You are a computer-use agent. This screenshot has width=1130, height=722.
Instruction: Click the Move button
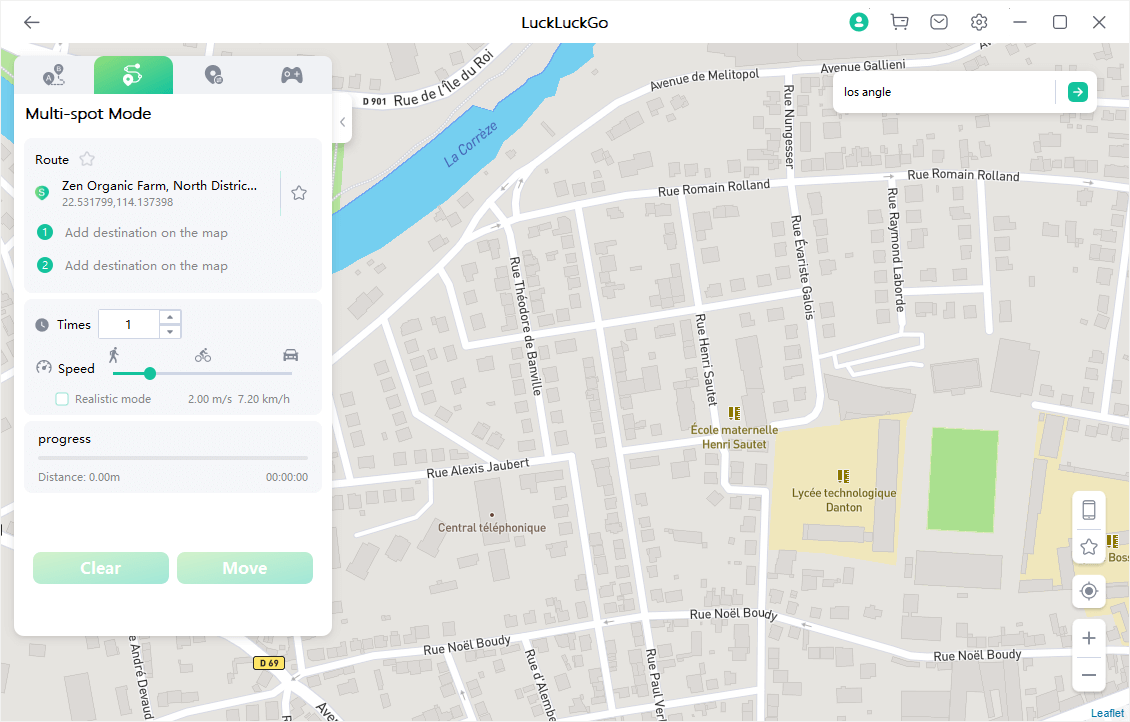[x=245, y=568]
